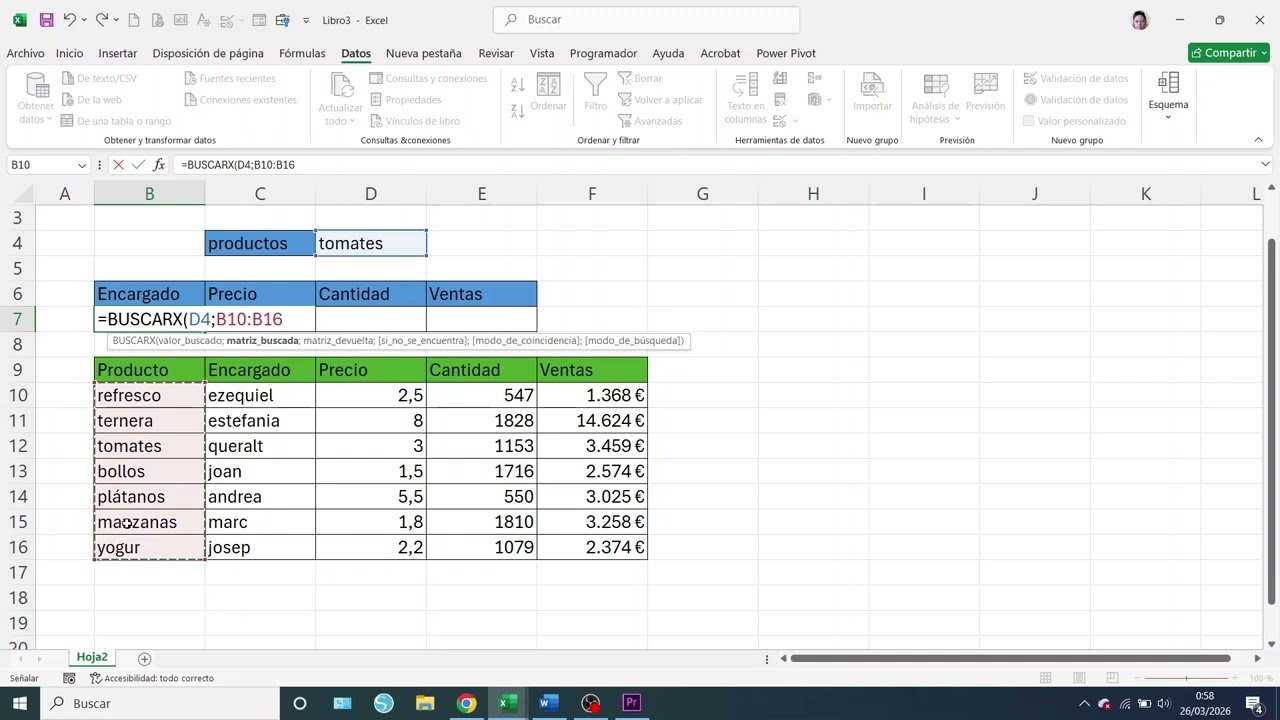
Task: Open Google Chrome from the taskbar
Action: (466, 703)
